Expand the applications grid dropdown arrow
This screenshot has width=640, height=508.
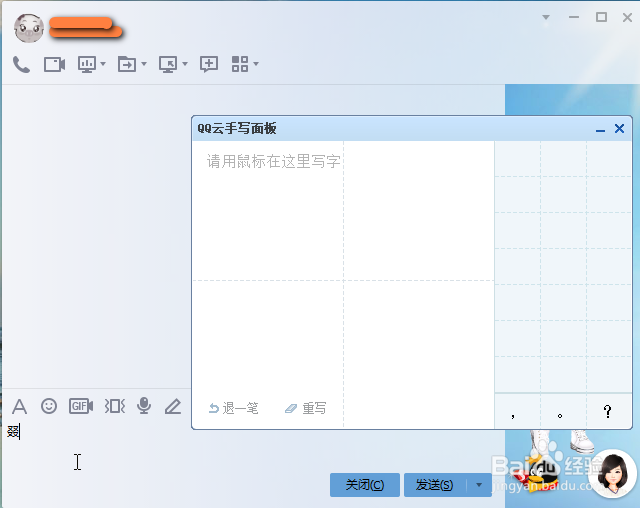256,64
